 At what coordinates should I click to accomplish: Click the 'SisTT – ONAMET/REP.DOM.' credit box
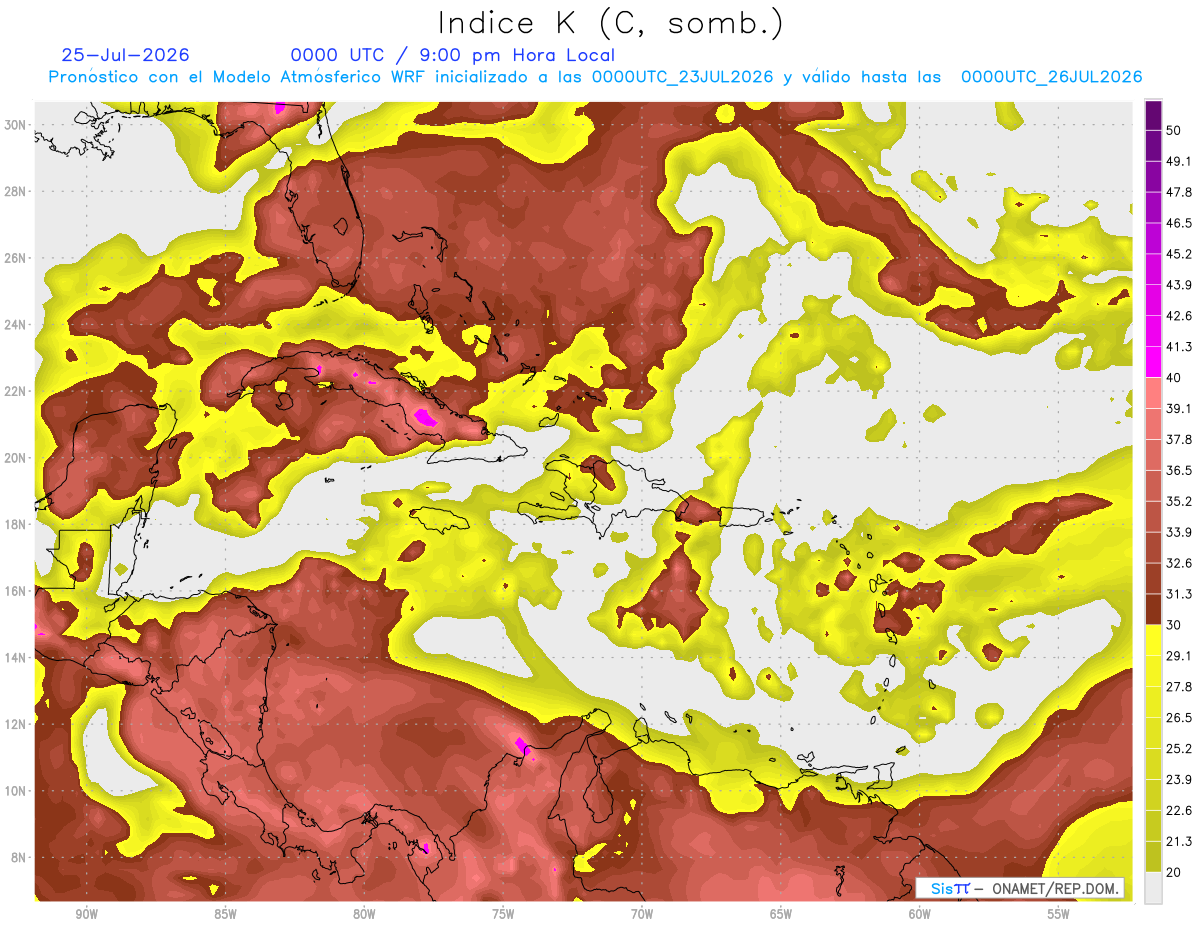(1020, 888)
